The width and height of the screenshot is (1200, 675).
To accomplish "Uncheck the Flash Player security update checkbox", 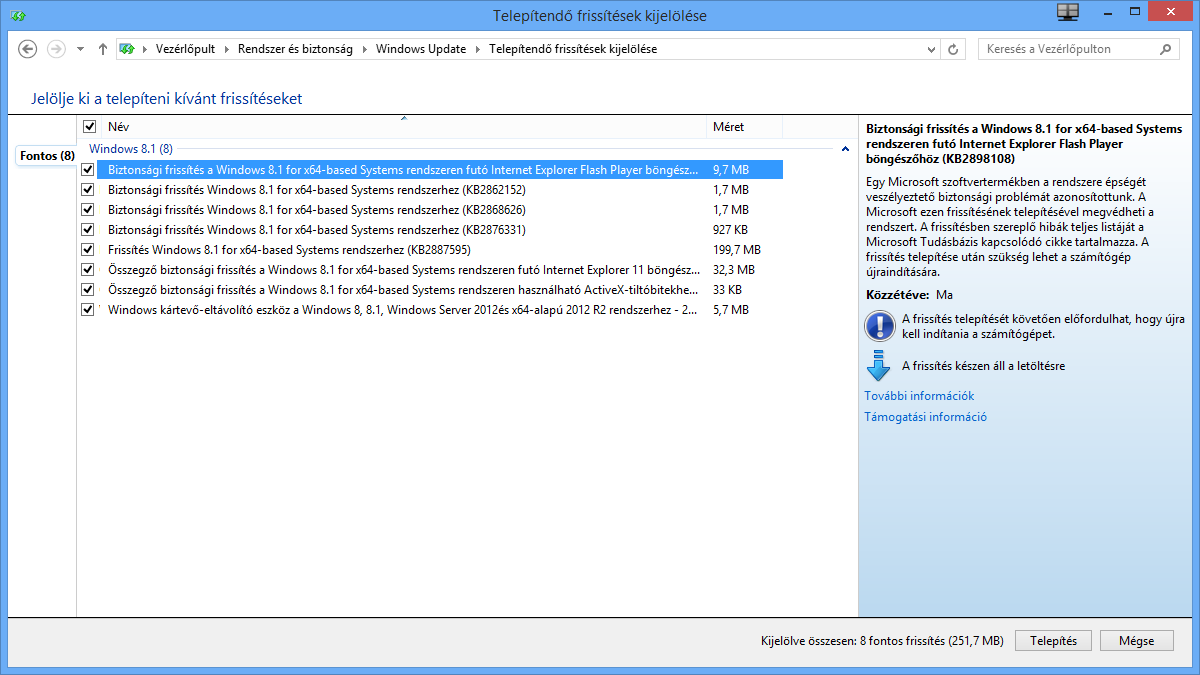I will click(88, 170).
